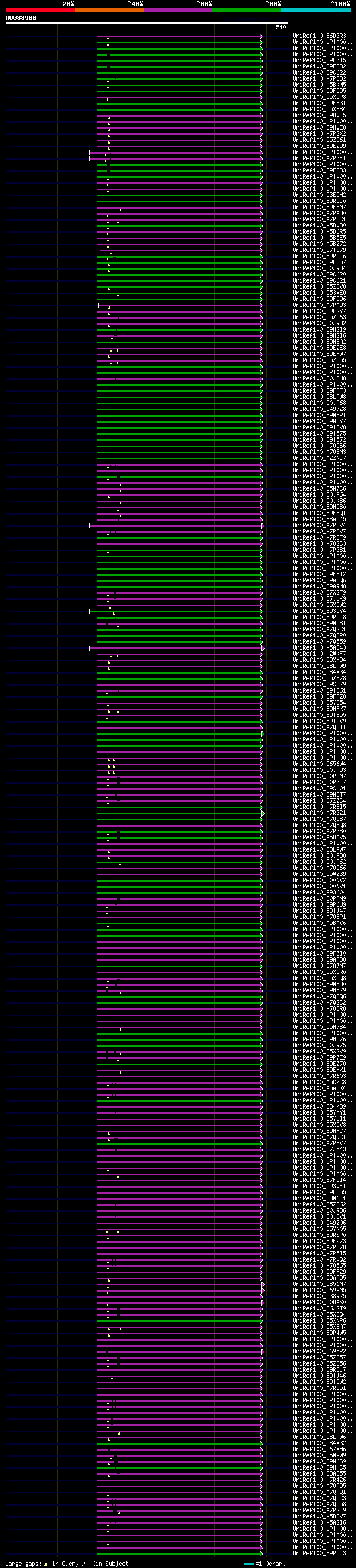Click label UniRef100_B9HWE5

tap(319, 115)
